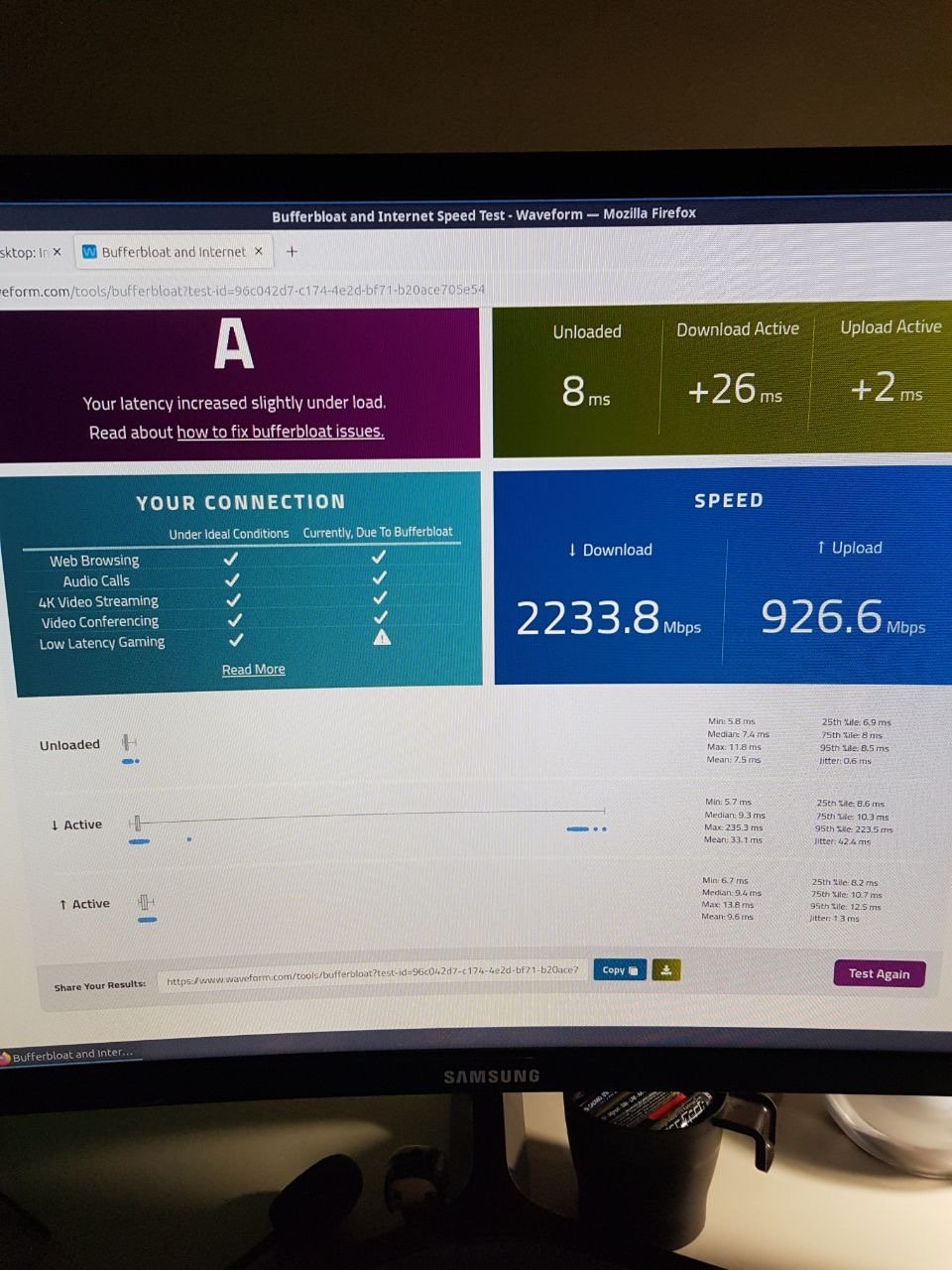Click the Waveform favicon on Bufferbloat tab
Screen dimensions: 952x1270
(89, 252)
